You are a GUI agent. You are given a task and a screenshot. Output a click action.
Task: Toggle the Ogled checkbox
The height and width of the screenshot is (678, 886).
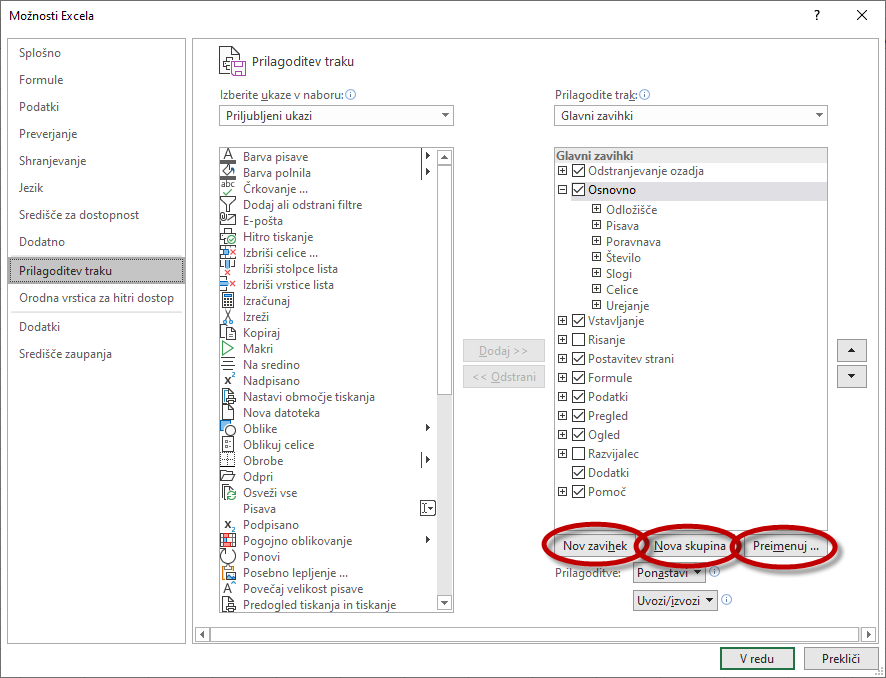tap(578, 434)
